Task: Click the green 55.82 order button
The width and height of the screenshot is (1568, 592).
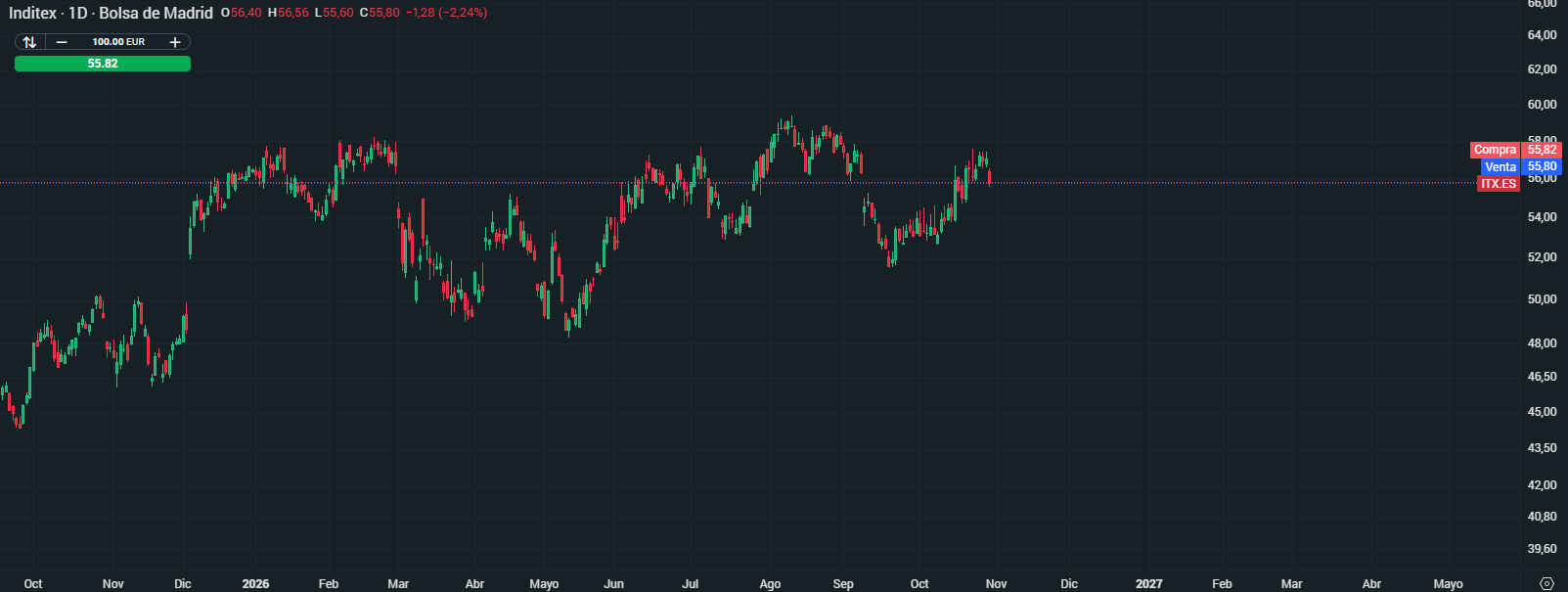Action: [103, 64]
